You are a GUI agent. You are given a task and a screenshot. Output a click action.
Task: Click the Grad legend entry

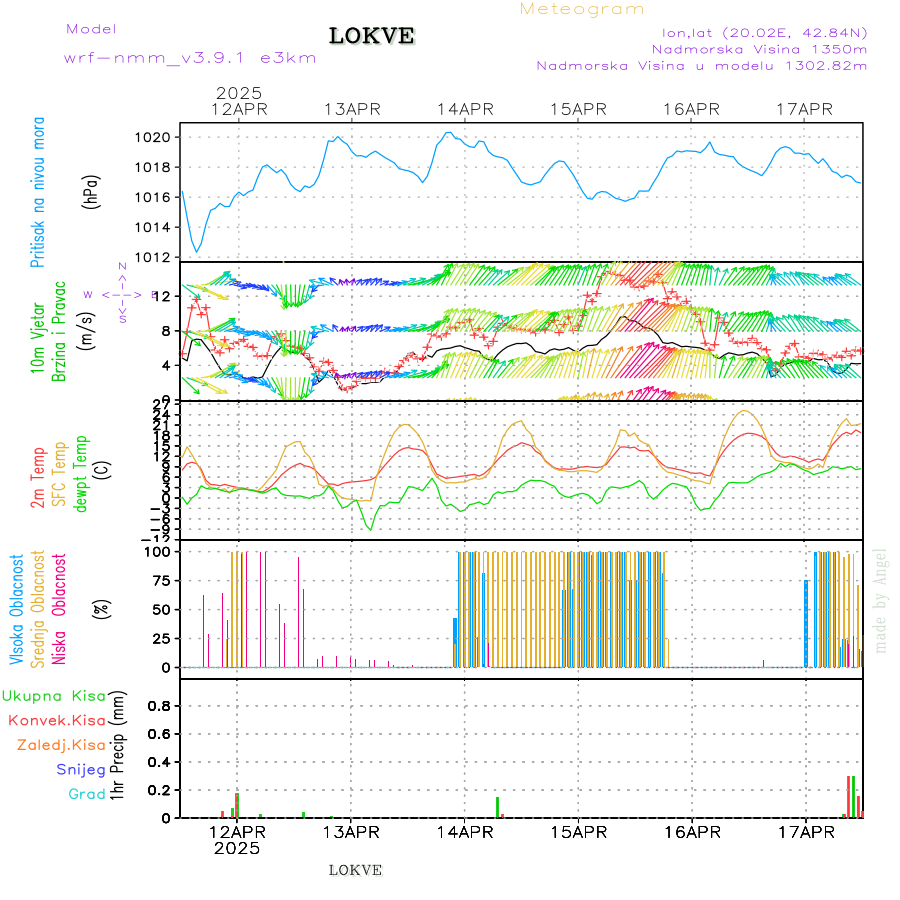[x=87, y=794]
